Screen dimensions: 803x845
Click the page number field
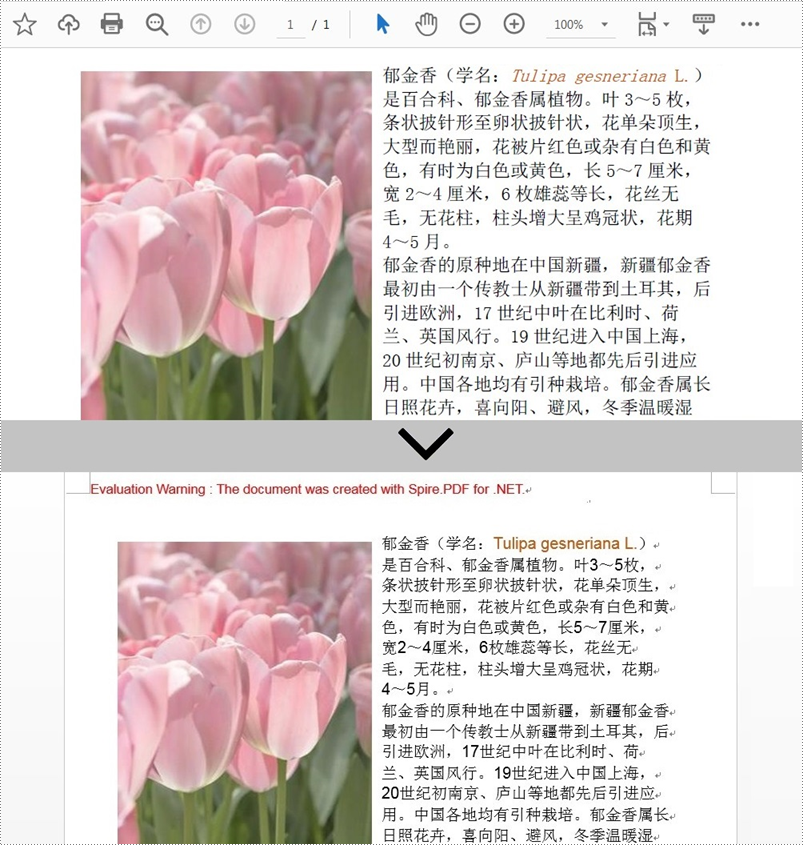[x=290, y=25]
